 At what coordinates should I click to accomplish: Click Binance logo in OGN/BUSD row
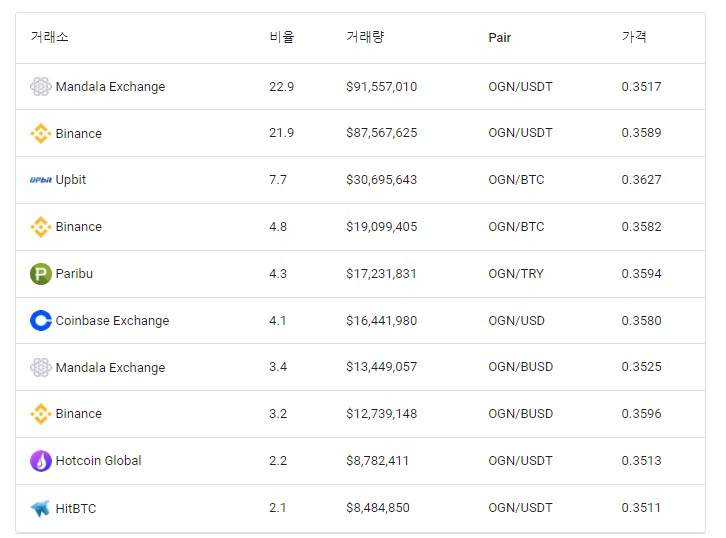tap(41, 413)
